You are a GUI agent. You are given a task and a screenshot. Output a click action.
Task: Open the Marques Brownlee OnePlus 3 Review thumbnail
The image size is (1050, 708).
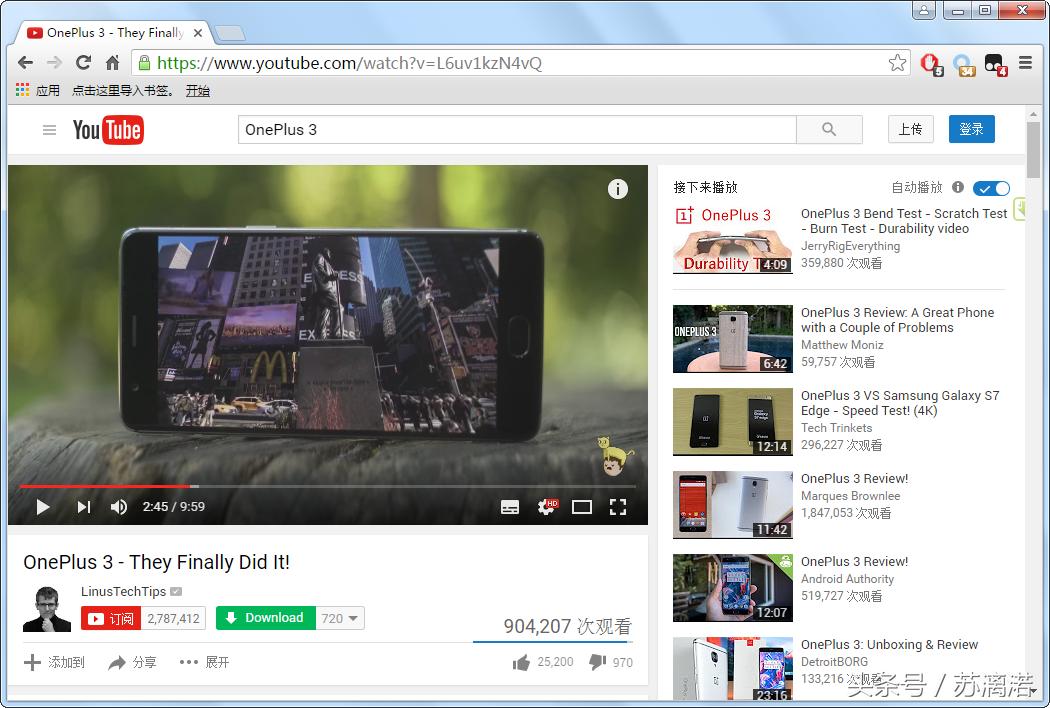click(732, 504)
